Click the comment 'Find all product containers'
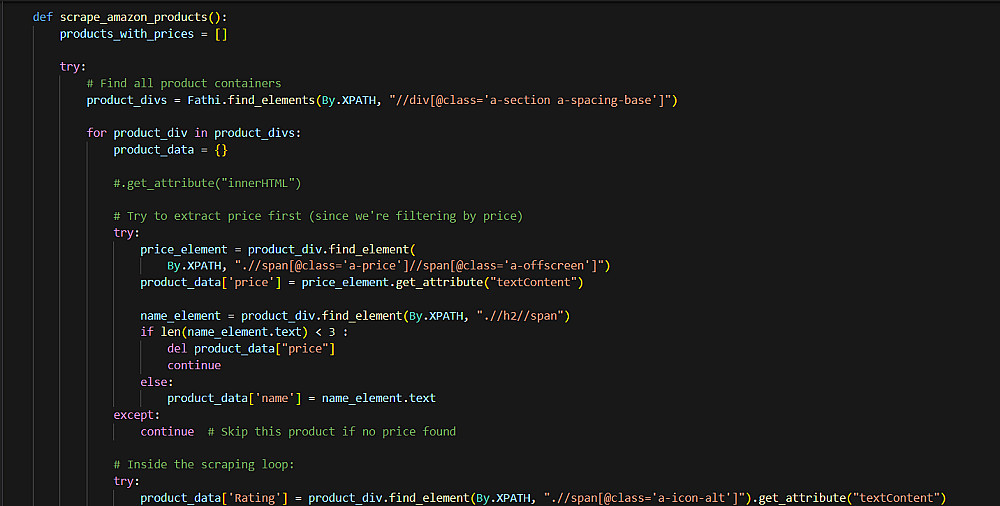This screenshot has width=1000, height=506. click(x=184, y=83)
